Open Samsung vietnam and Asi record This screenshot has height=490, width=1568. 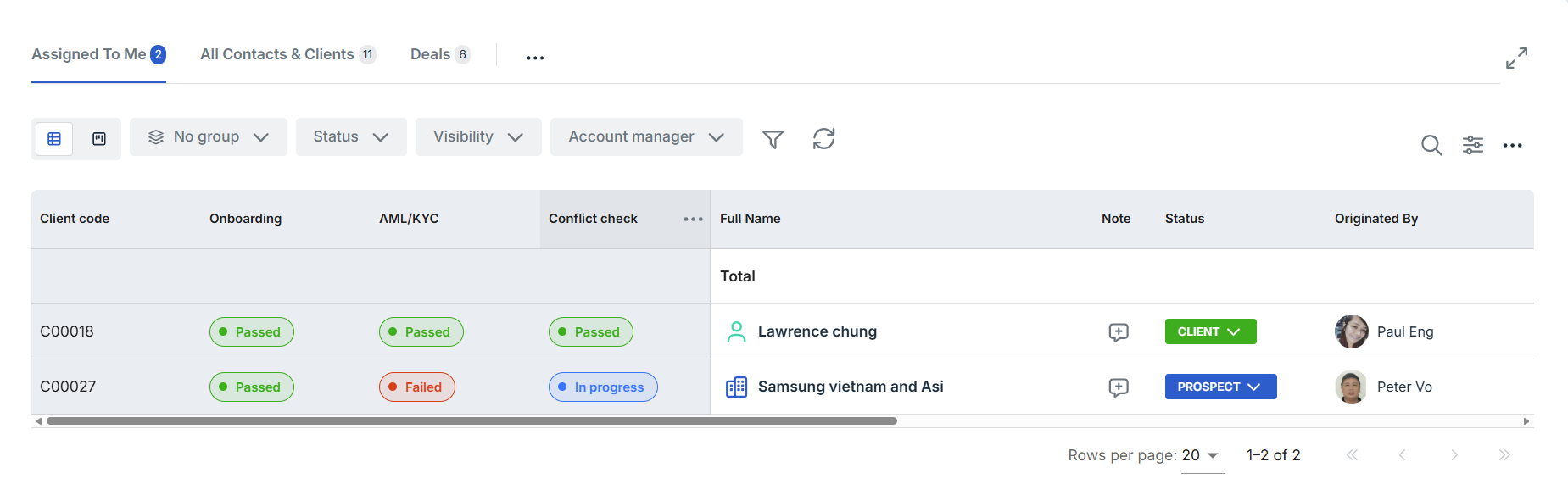(x=851, y=387)
